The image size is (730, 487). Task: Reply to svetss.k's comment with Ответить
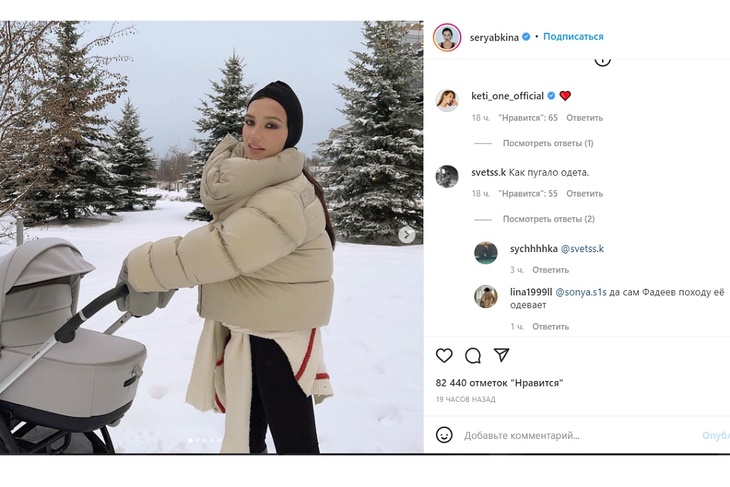pyautogui.click(x=584, y=194)
